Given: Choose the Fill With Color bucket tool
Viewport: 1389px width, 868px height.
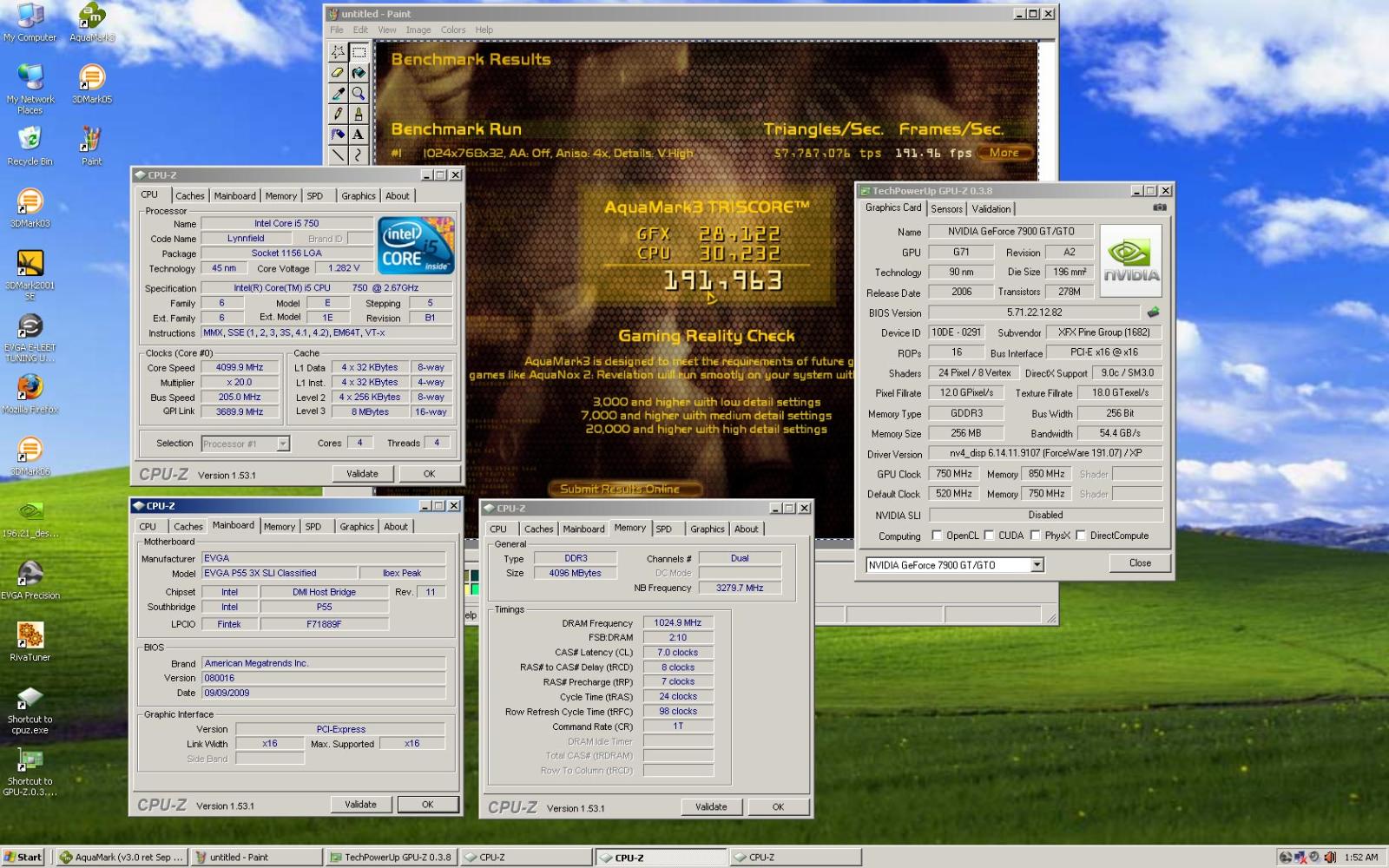Looking at the screenshot, I should (x=359, y=73).
